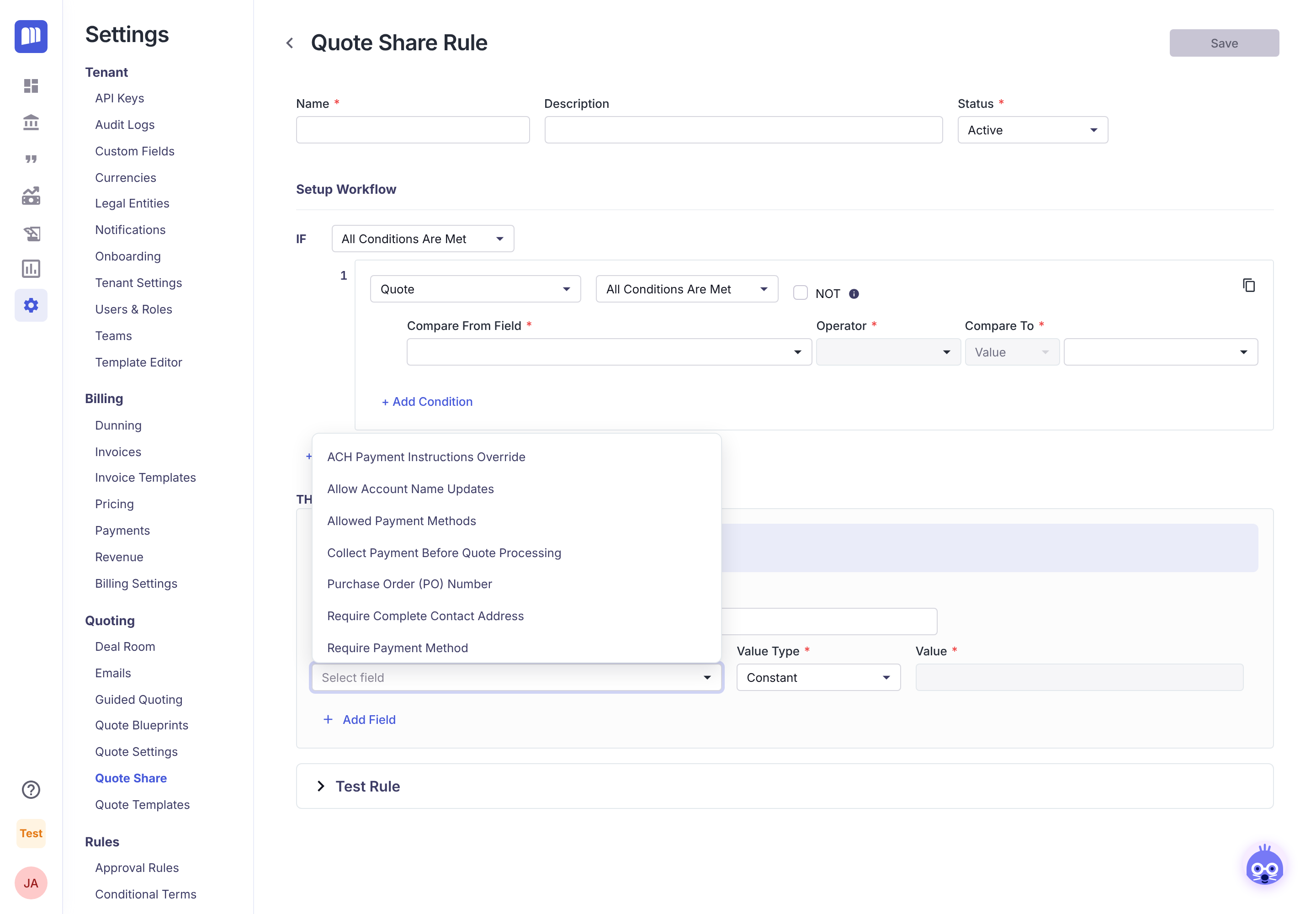Open the invoice document icon in sidebar
The image size is (1316, 914).
pos(31,233)
